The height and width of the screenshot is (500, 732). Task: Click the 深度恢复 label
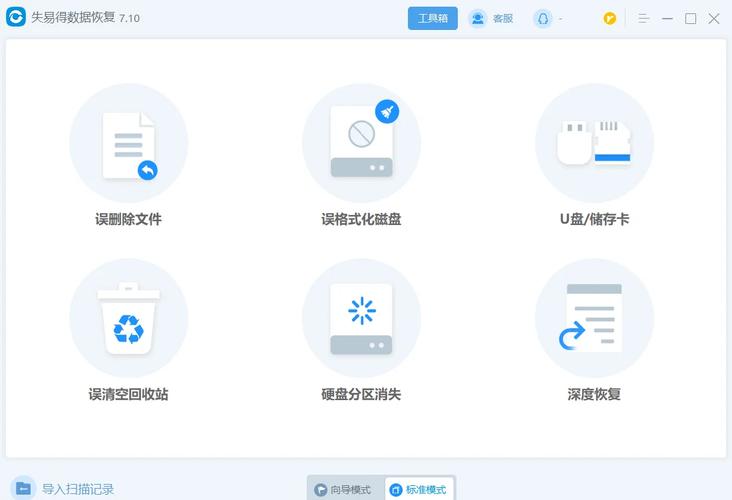pyautogui.click(x=594, y=394)
